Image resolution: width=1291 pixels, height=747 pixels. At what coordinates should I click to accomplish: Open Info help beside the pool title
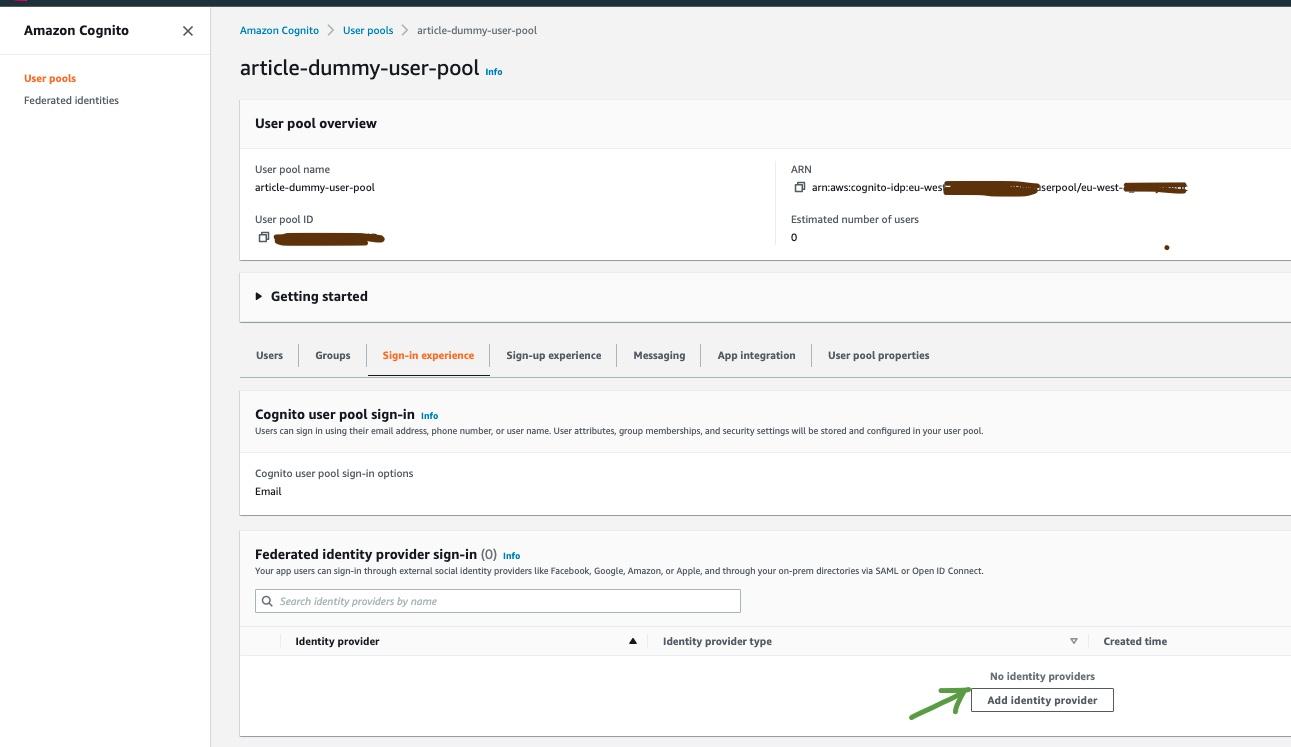[x=493, y=72]
